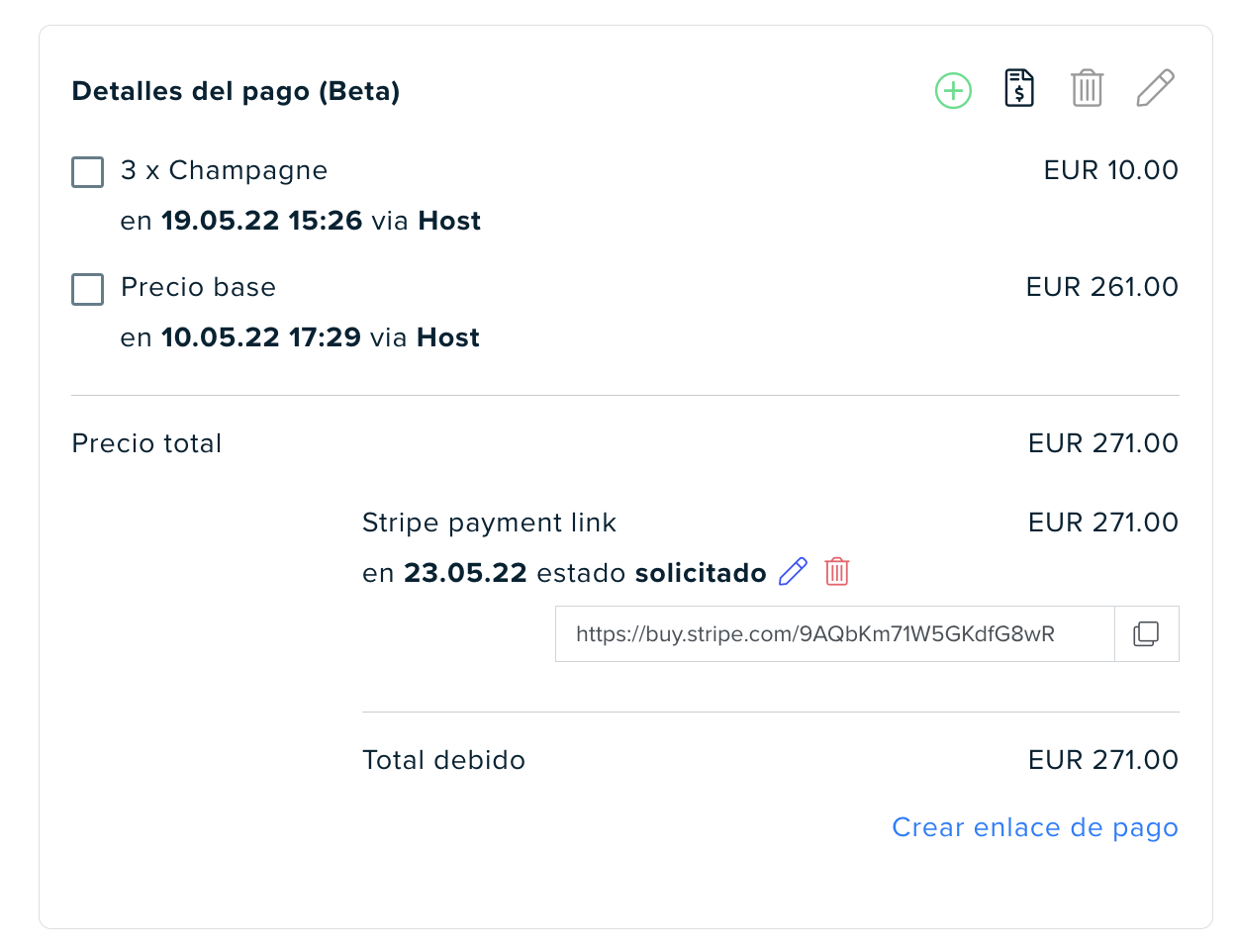Viewport: 1237px width, 952px height.
Task: Click the Stripe payment link title
Action: 489,523
